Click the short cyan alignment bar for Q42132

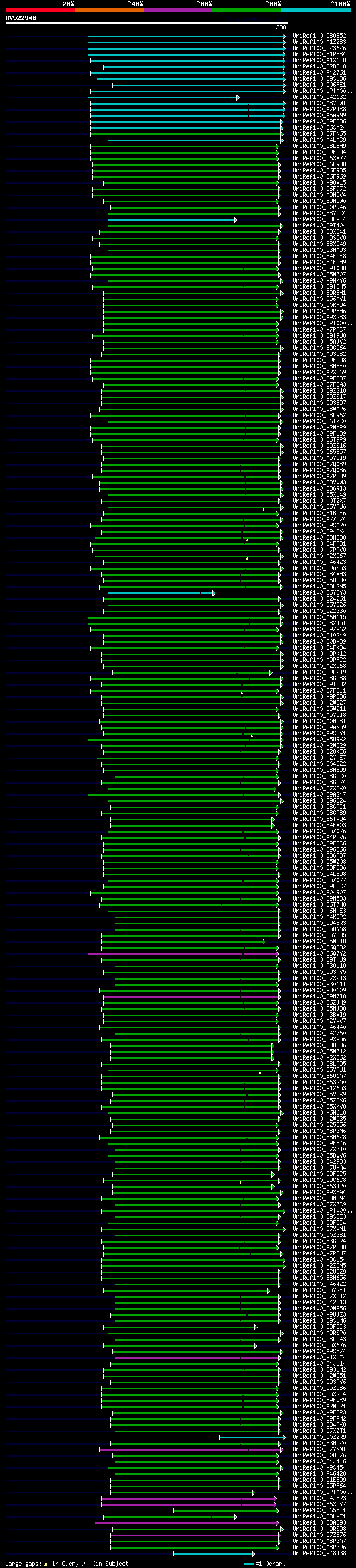click(x=164, y=97)
